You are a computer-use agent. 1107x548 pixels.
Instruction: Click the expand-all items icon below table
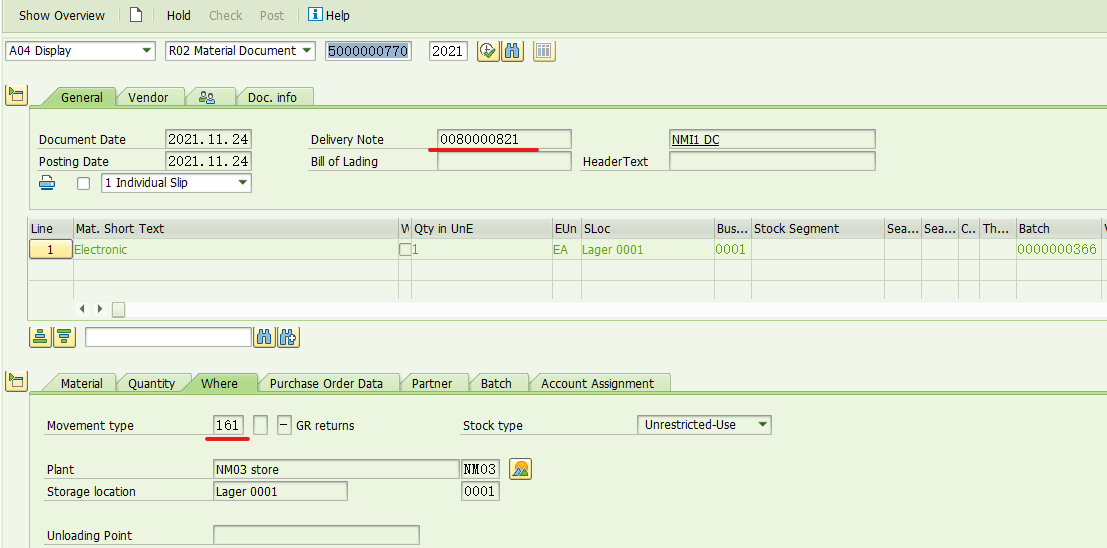40,337
